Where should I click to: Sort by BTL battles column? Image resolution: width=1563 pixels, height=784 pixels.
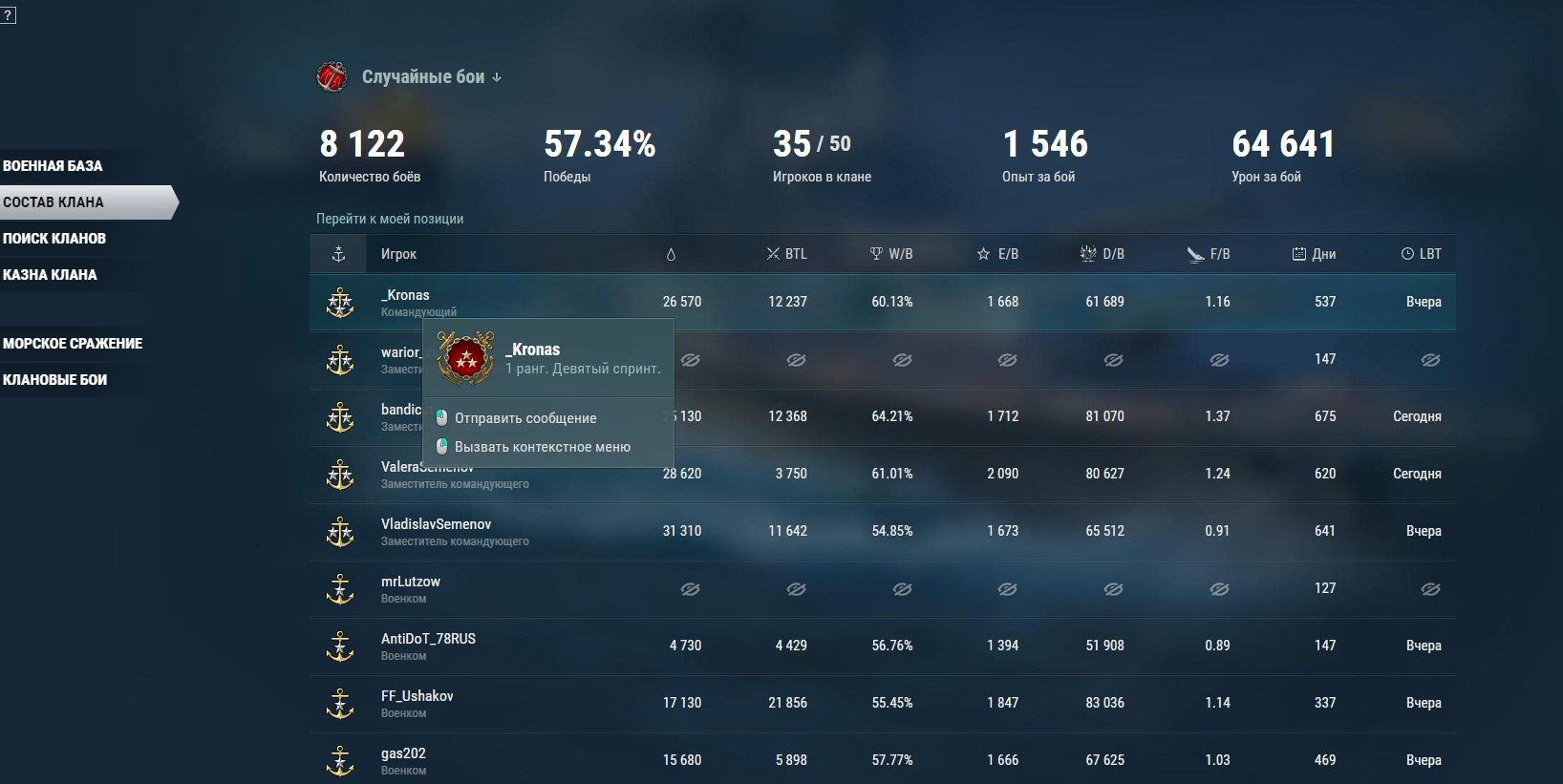pos(786,254)
